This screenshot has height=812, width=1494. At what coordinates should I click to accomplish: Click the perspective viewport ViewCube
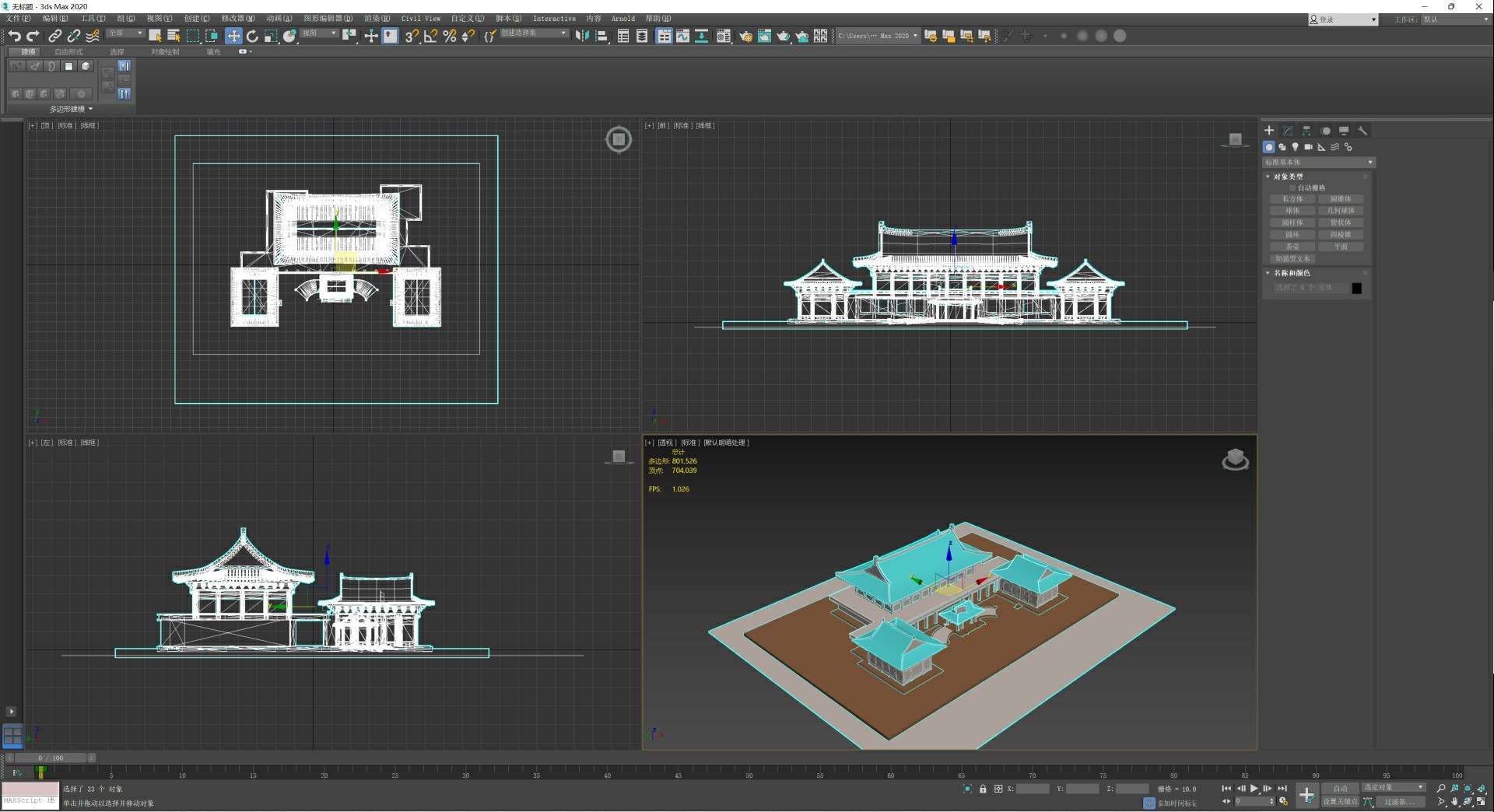pos(1236,460)
